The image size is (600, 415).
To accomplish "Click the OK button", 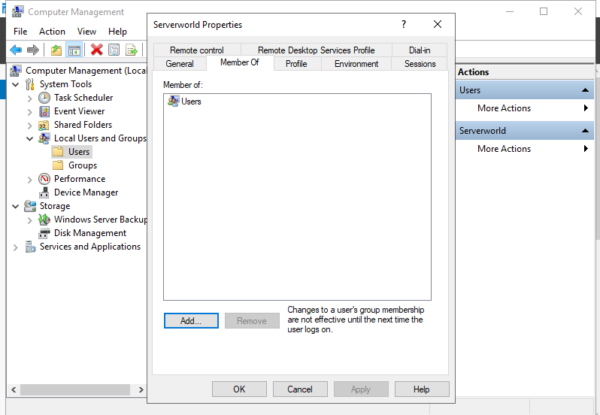I will point(239,389).
